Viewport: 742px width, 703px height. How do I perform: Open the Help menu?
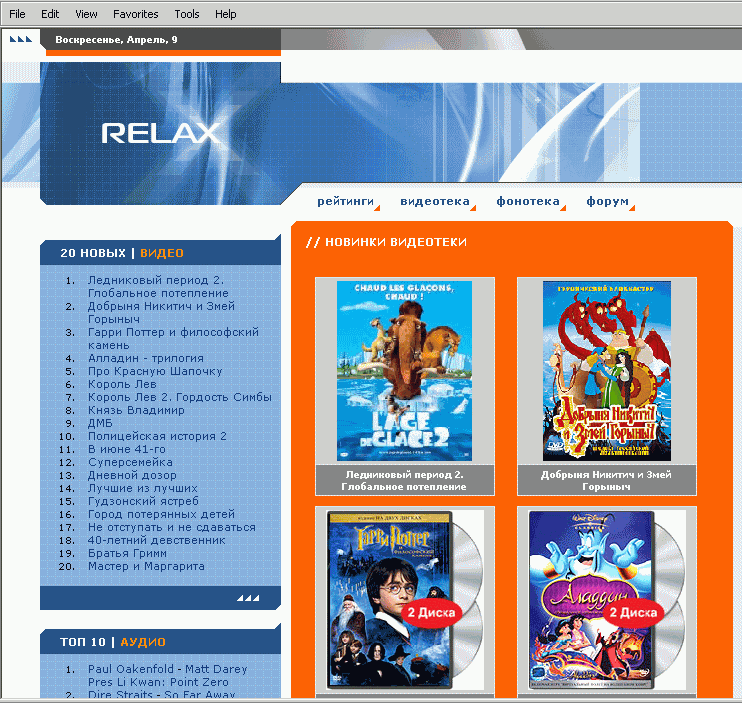coord(226,14)
